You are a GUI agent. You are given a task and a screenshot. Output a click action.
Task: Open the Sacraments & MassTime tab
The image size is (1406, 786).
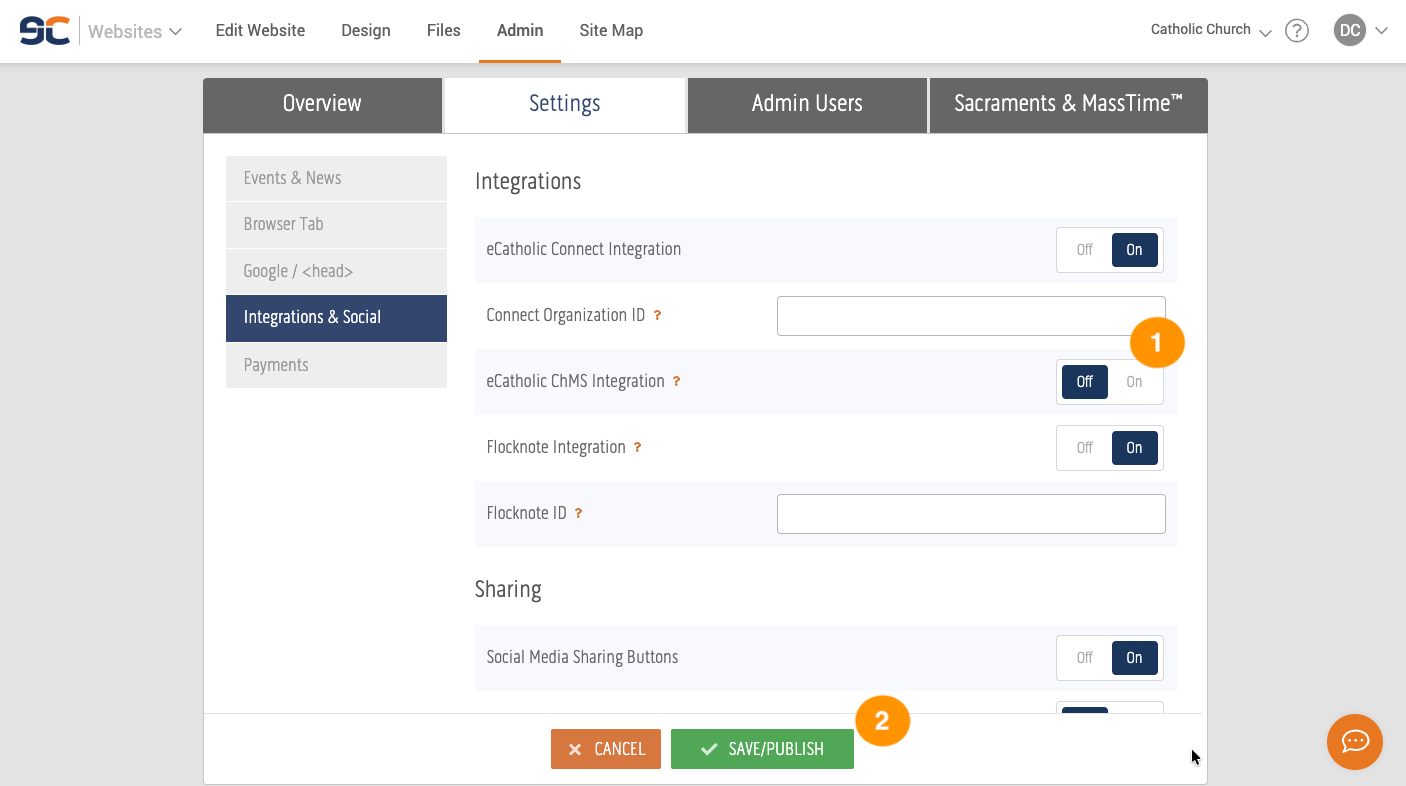(x=1068, y=104)
